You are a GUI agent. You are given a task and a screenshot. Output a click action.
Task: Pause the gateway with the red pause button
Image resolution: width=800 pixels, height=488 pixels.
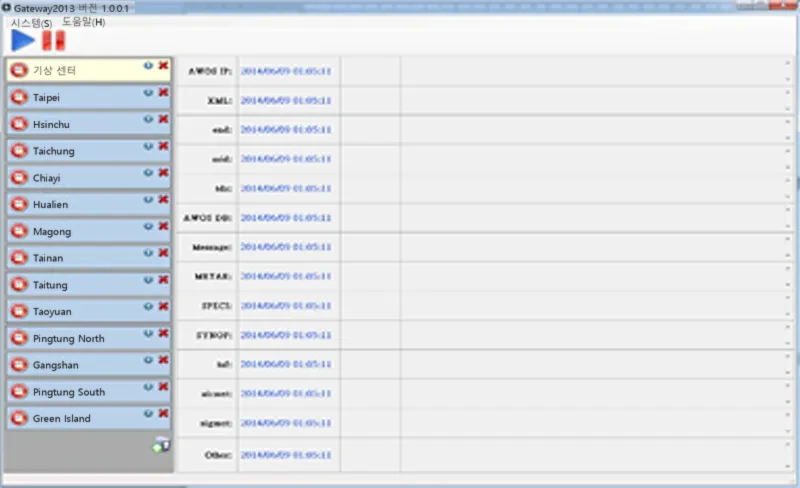[x=54, y=40]
